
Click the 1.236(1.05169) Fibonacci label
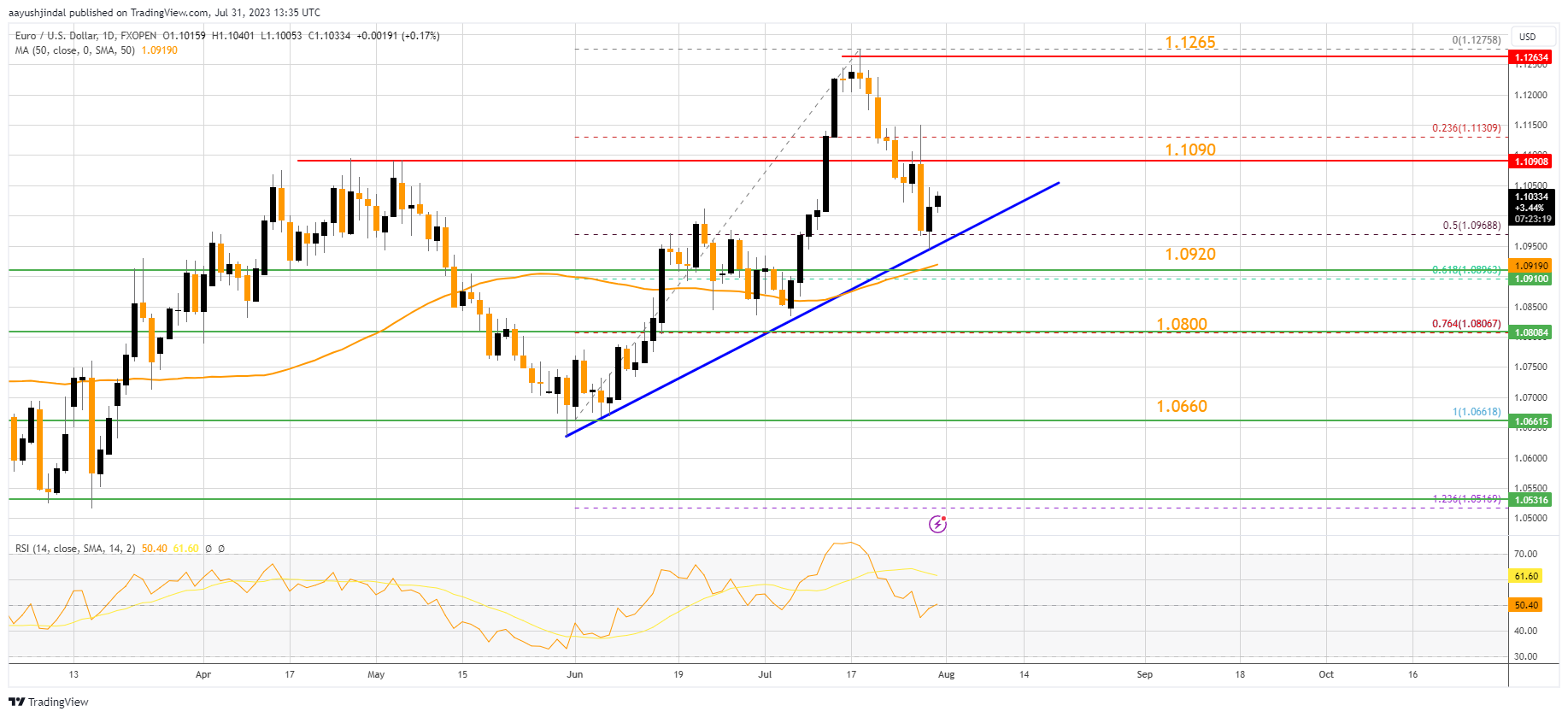[1466, 499]
